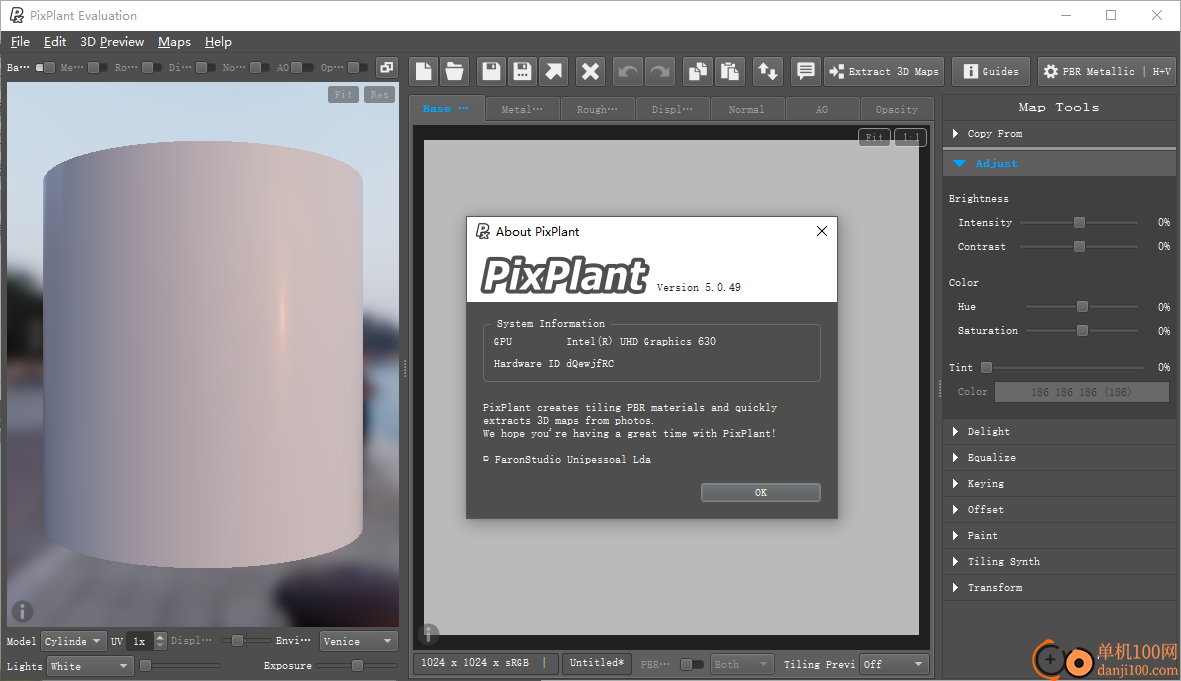Click the Save As floppy icon
Viewport: 1181px width, 681px height.
click(522, 72)
